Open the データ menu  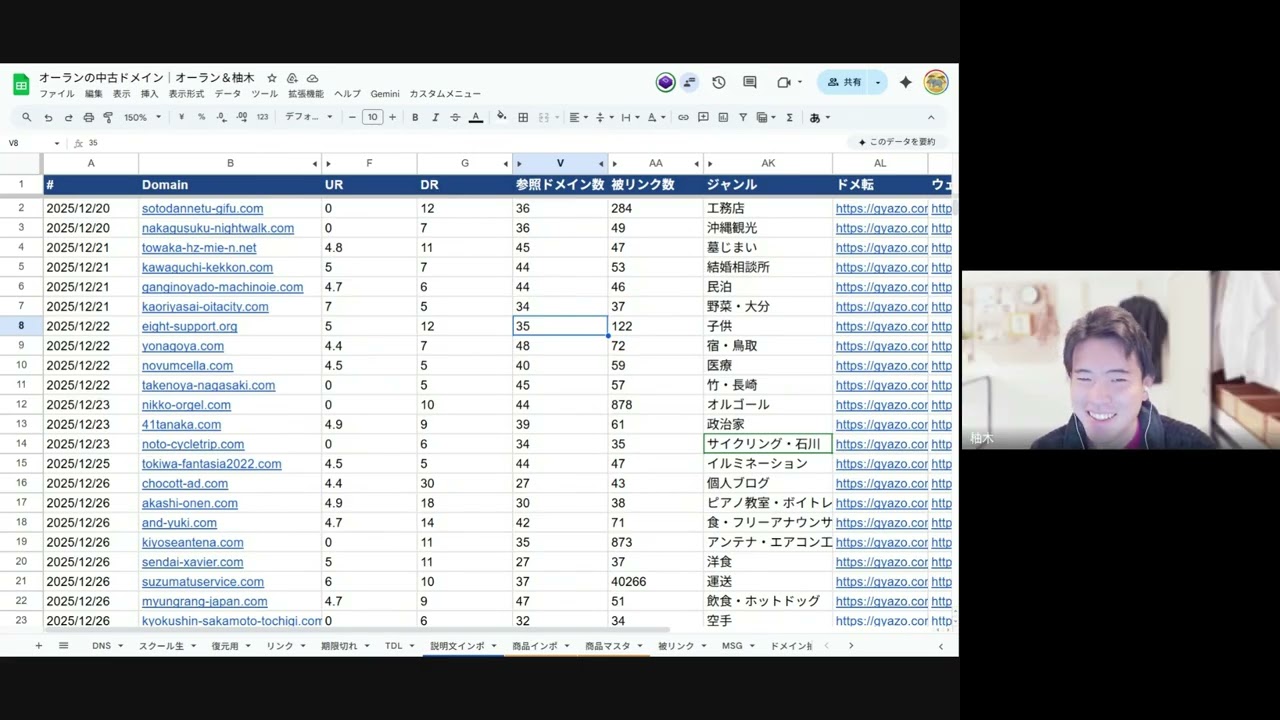coord(227,94)
